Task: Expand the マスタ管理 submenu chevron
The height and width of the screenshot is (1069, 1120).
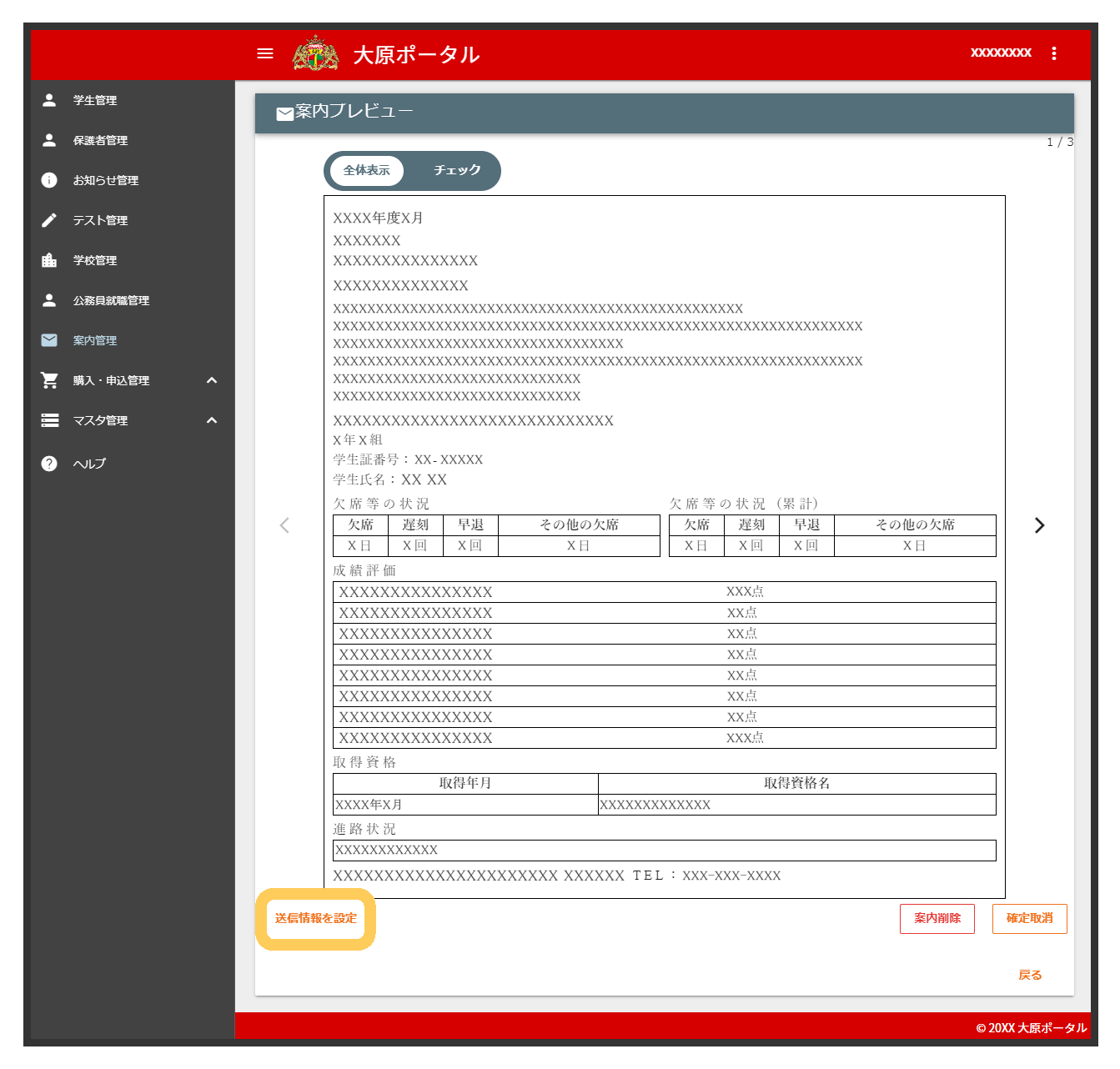Action: point(212,420)
